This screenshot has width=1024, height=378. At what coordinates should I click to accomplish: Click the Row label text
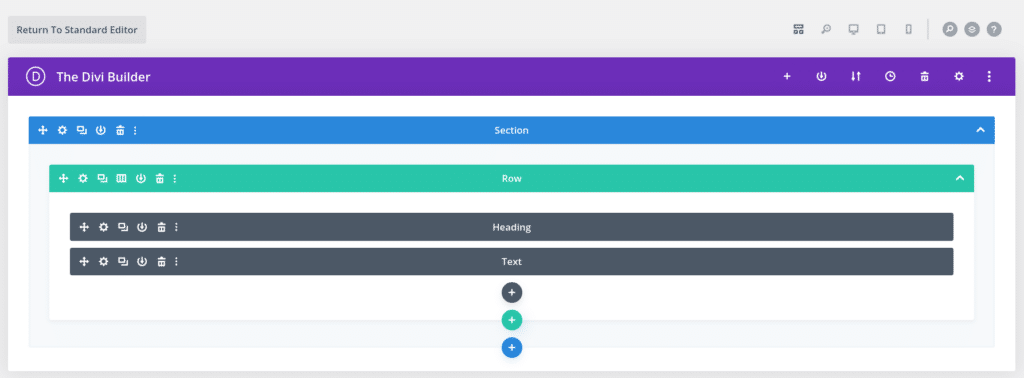[x=511, y=178]
